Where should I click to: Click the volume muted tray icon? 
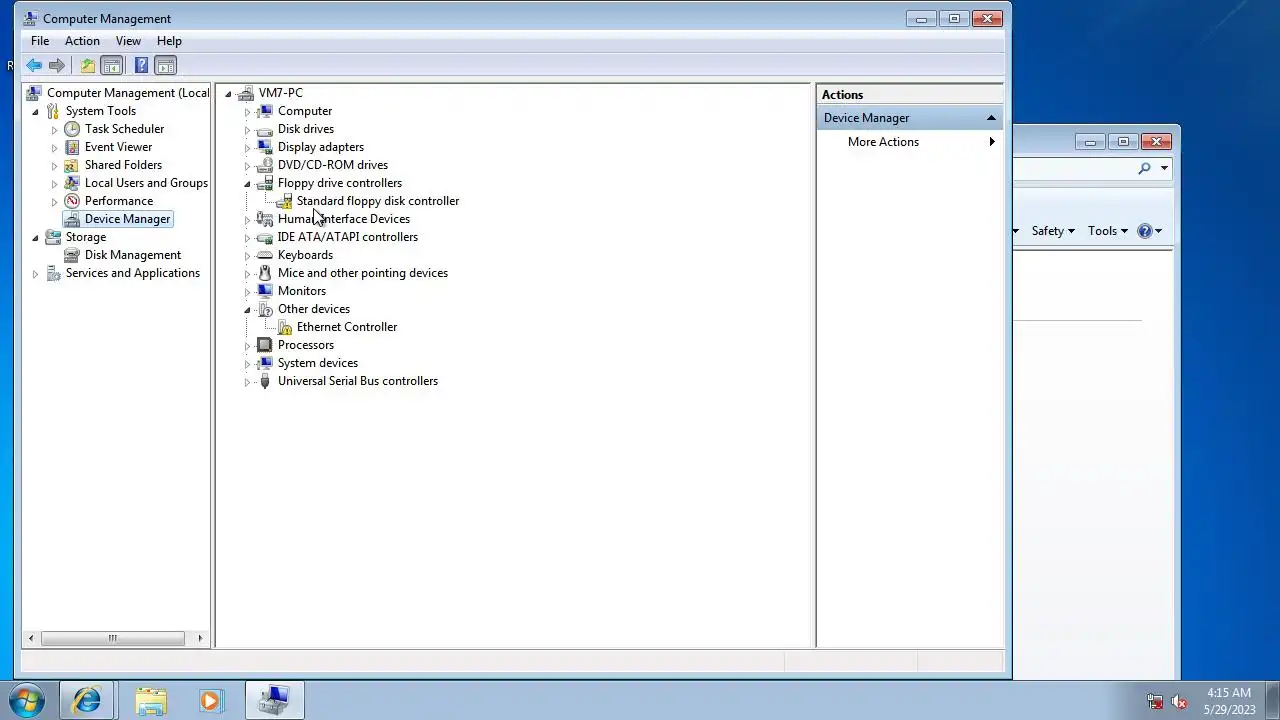pos(1179,702)
